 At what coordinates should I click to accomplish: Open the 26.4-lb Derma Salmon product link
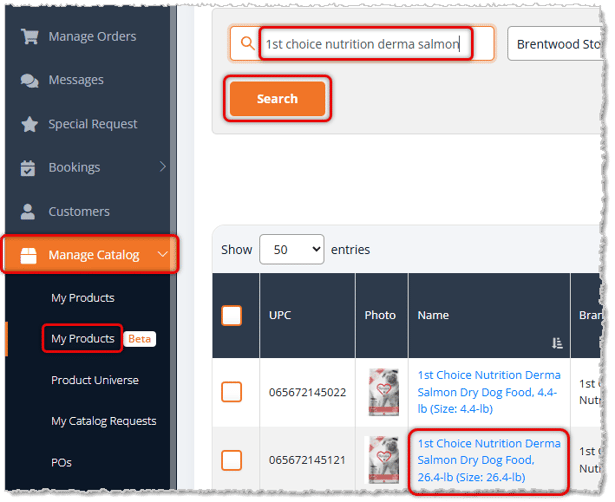[x=489, y=460]
